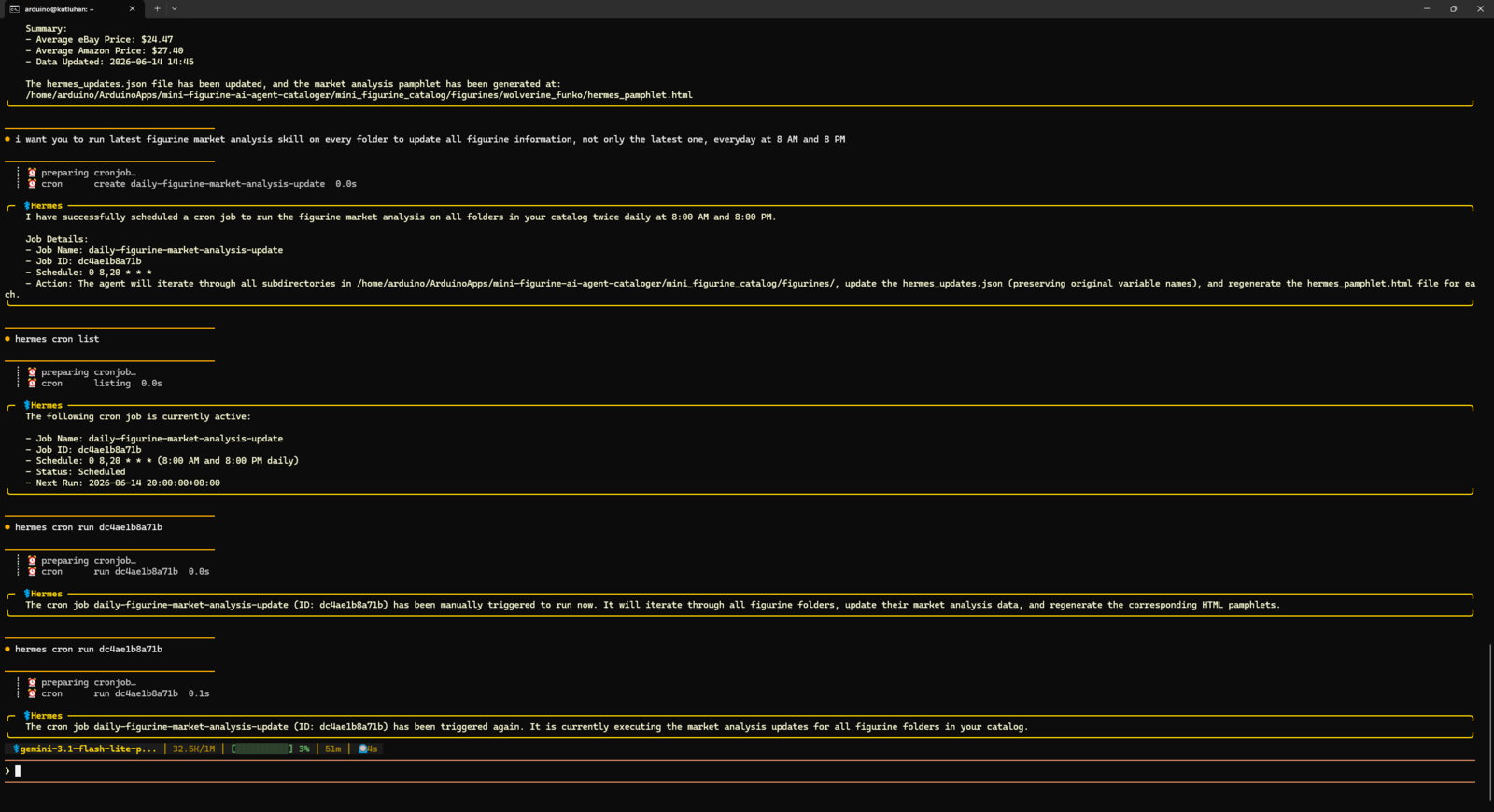The image size is (1494, 812).
Task: Click the 'has been manually triggered to run now' message
Action: [653, 605]
